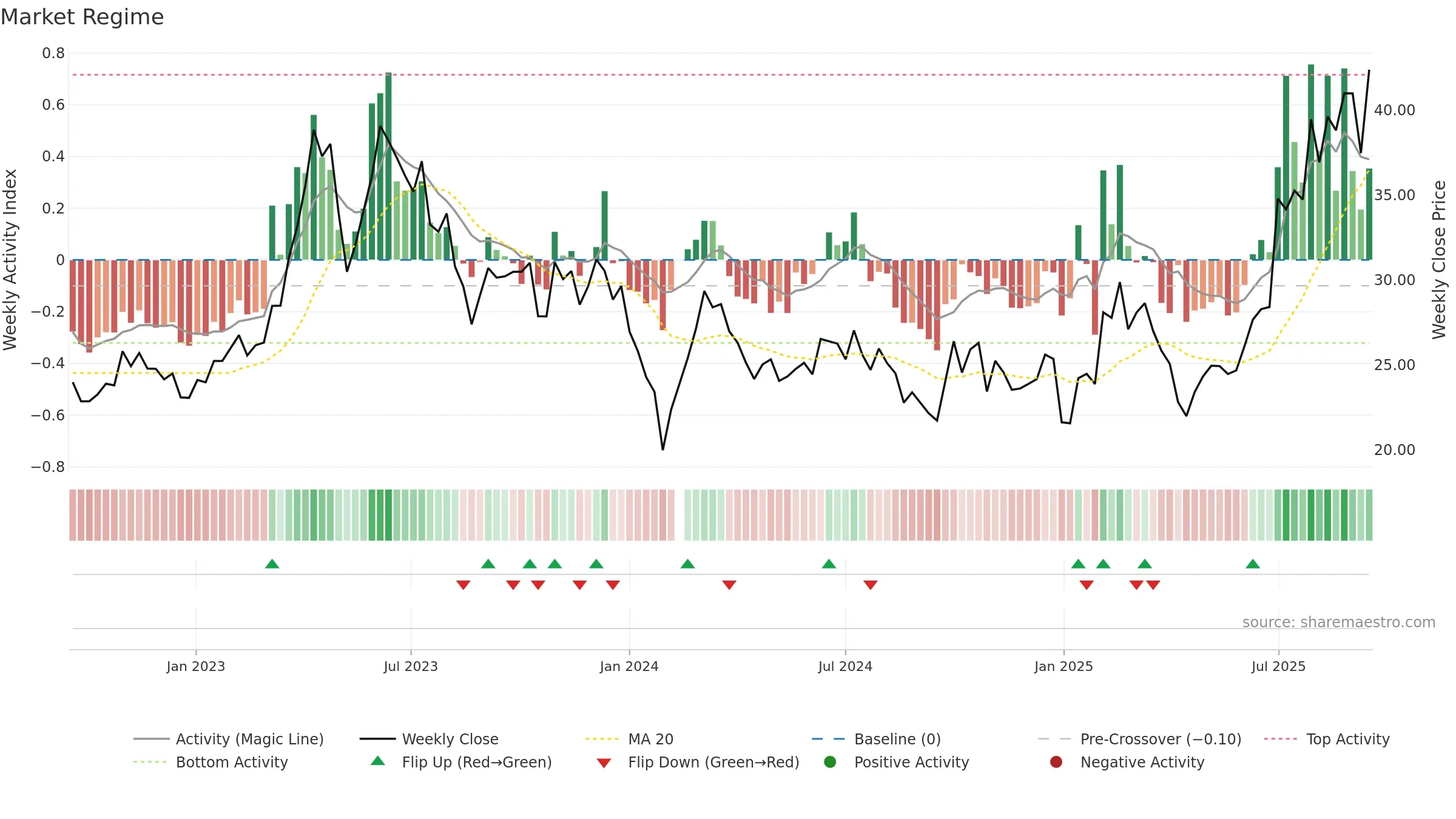The image size is (1456, 819).
Task: Toggle the Positive Activity legend entry
Action: (x=896, y=762)
